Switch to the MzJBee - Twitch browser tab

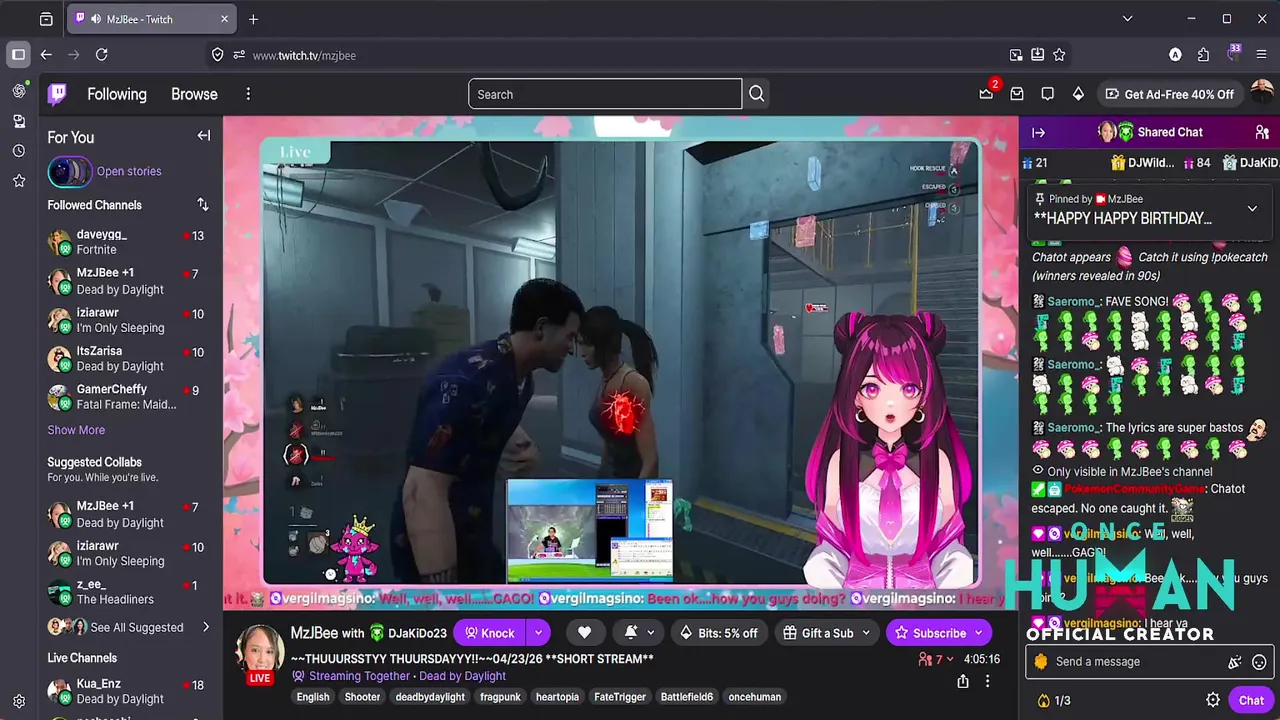tap(152, 19)
